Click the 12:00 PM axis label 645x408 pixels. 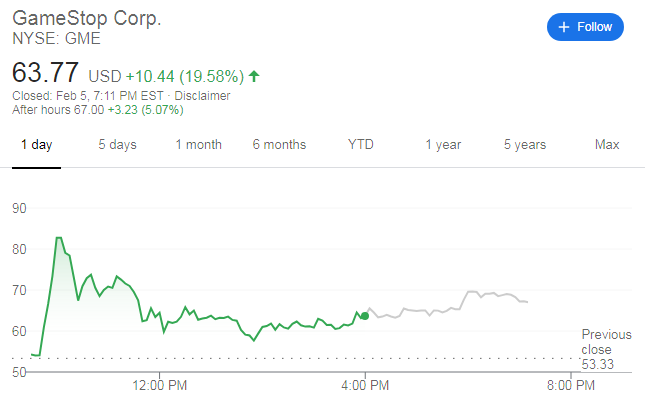point(160,384)
